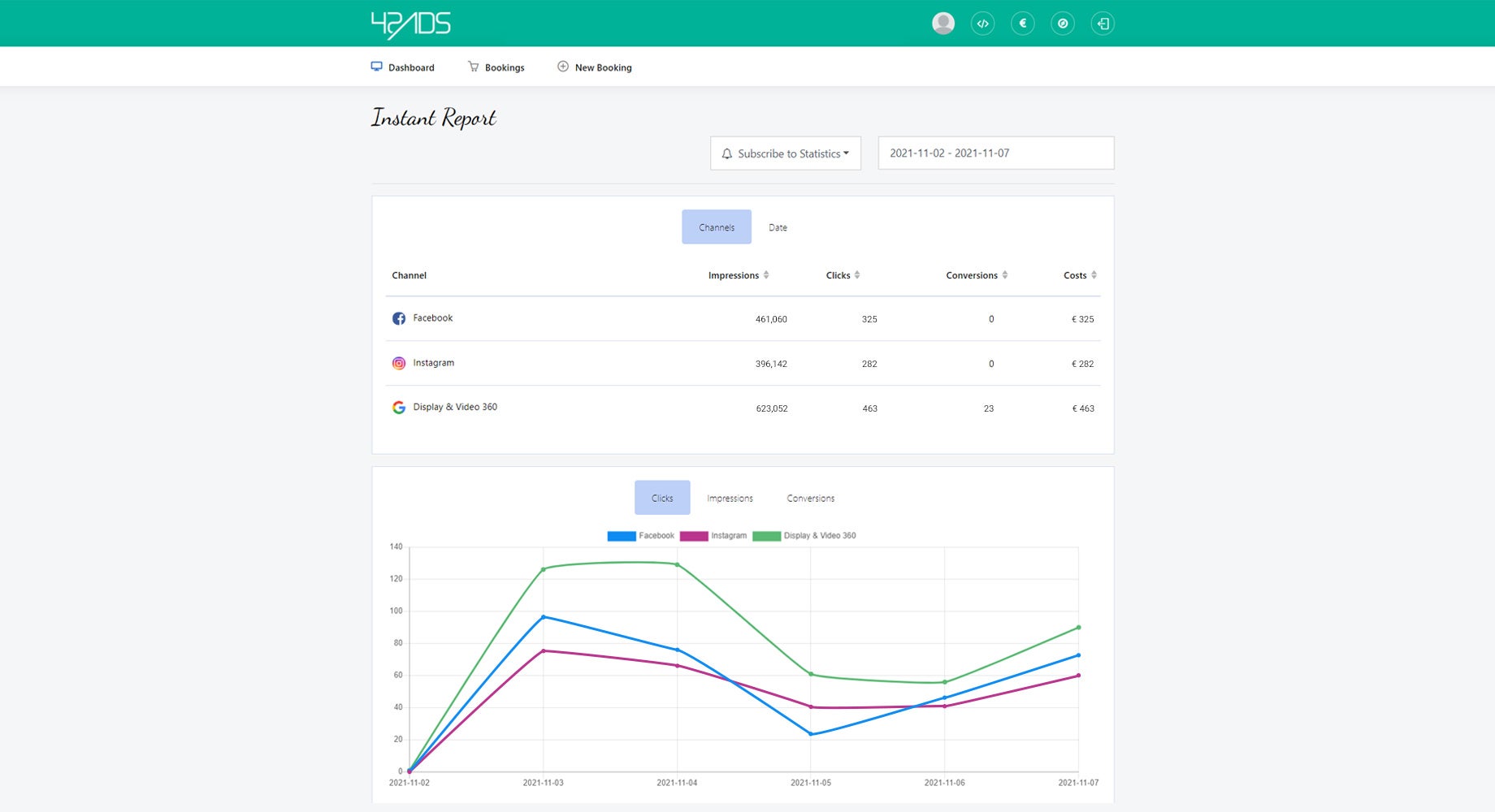Screen dimensions: 1495x812
Task: Open the date range field 2021-11-02 - 2021-11-07
Action: pos(996,153)
